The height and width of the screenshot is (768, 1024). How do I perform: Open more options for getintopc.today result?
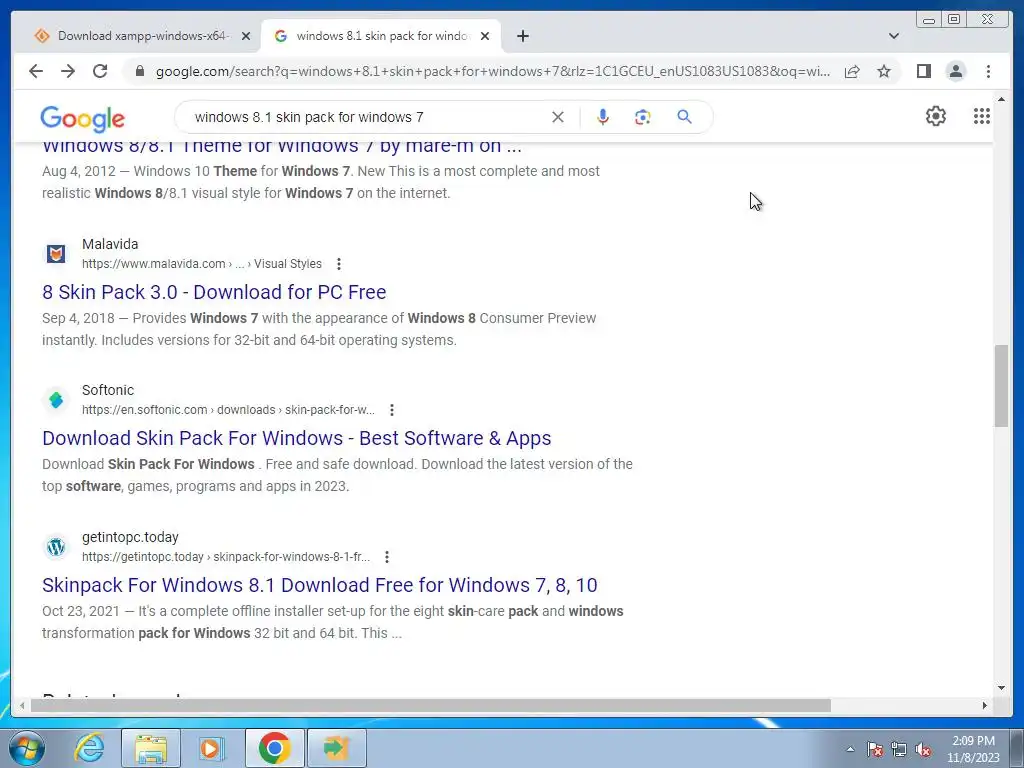click(387, 557)
